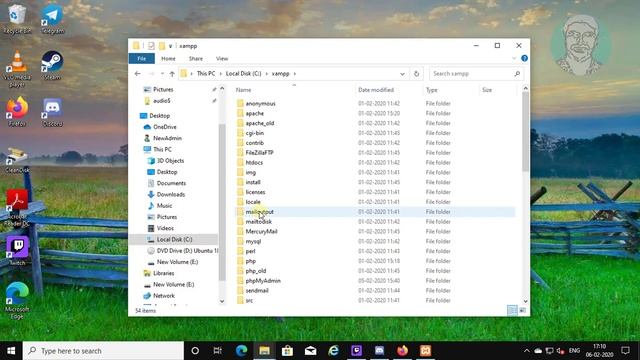Select the FileZillaFTP folder

click(x=259, y=153)
